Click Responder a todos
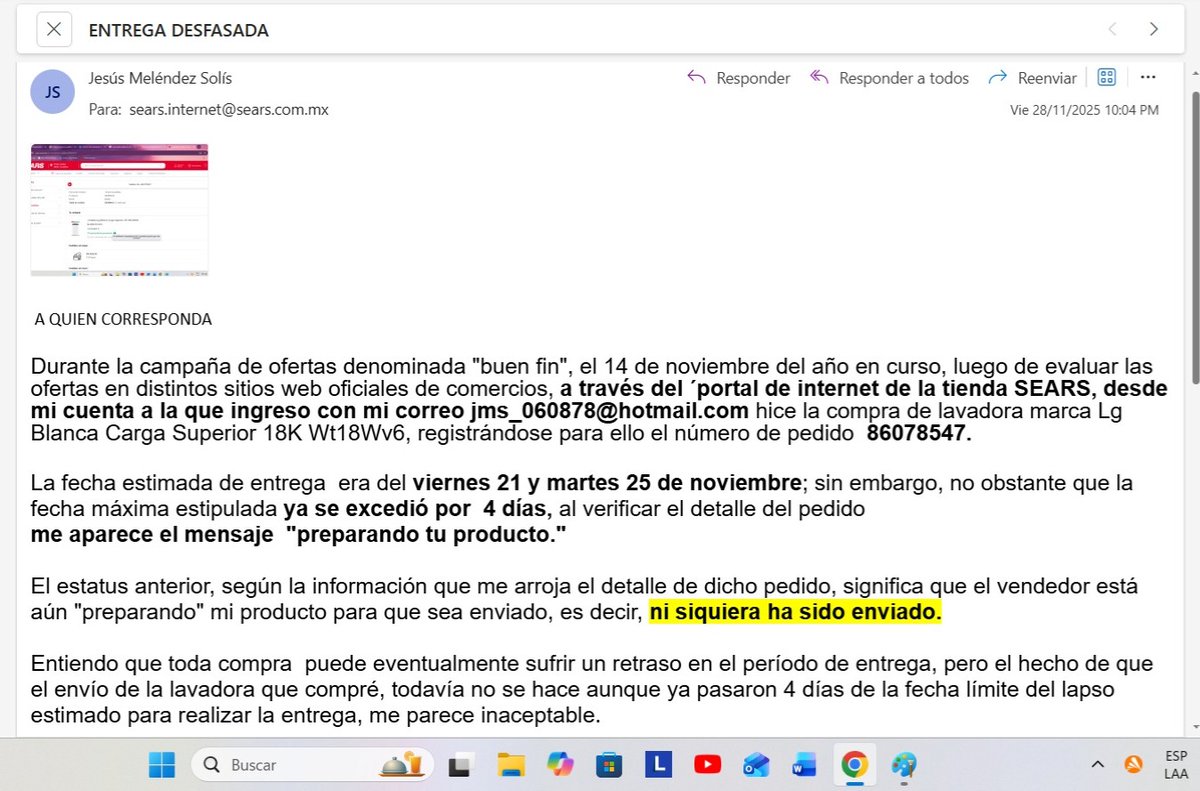 (x=889, y=78)
